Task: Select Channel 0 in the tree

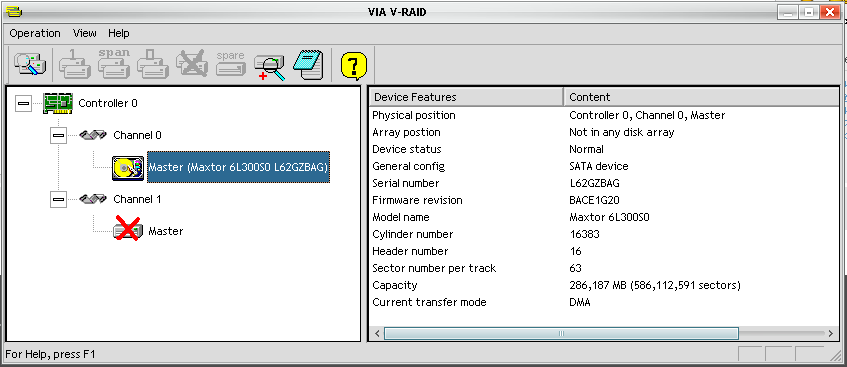Action: coord(137,135)
